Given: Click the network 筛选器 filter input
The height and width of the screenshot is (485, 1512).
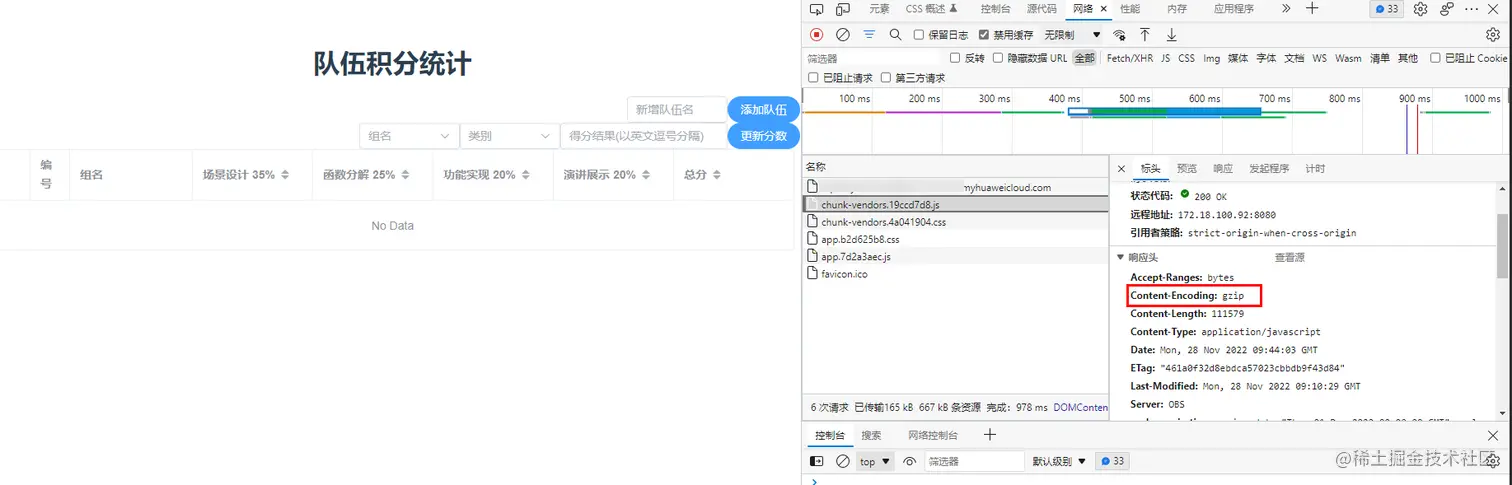Looking at the screenshot, I should coord(873,58).
